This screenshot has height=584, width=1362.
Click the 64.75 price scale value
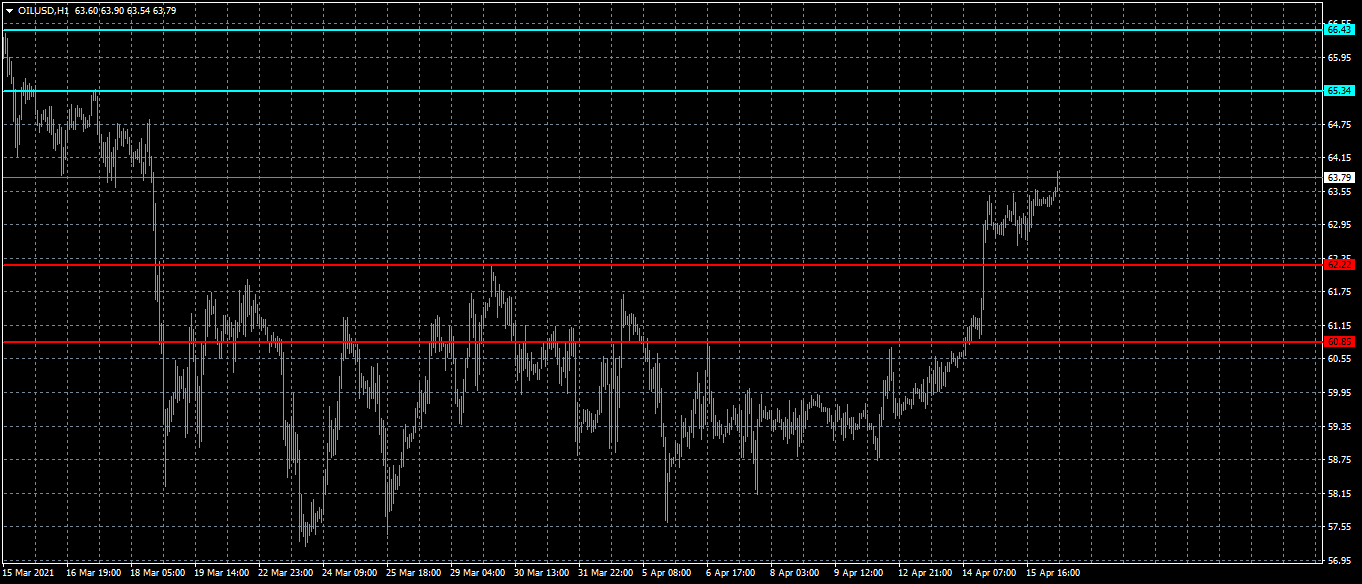[1339, 125]
